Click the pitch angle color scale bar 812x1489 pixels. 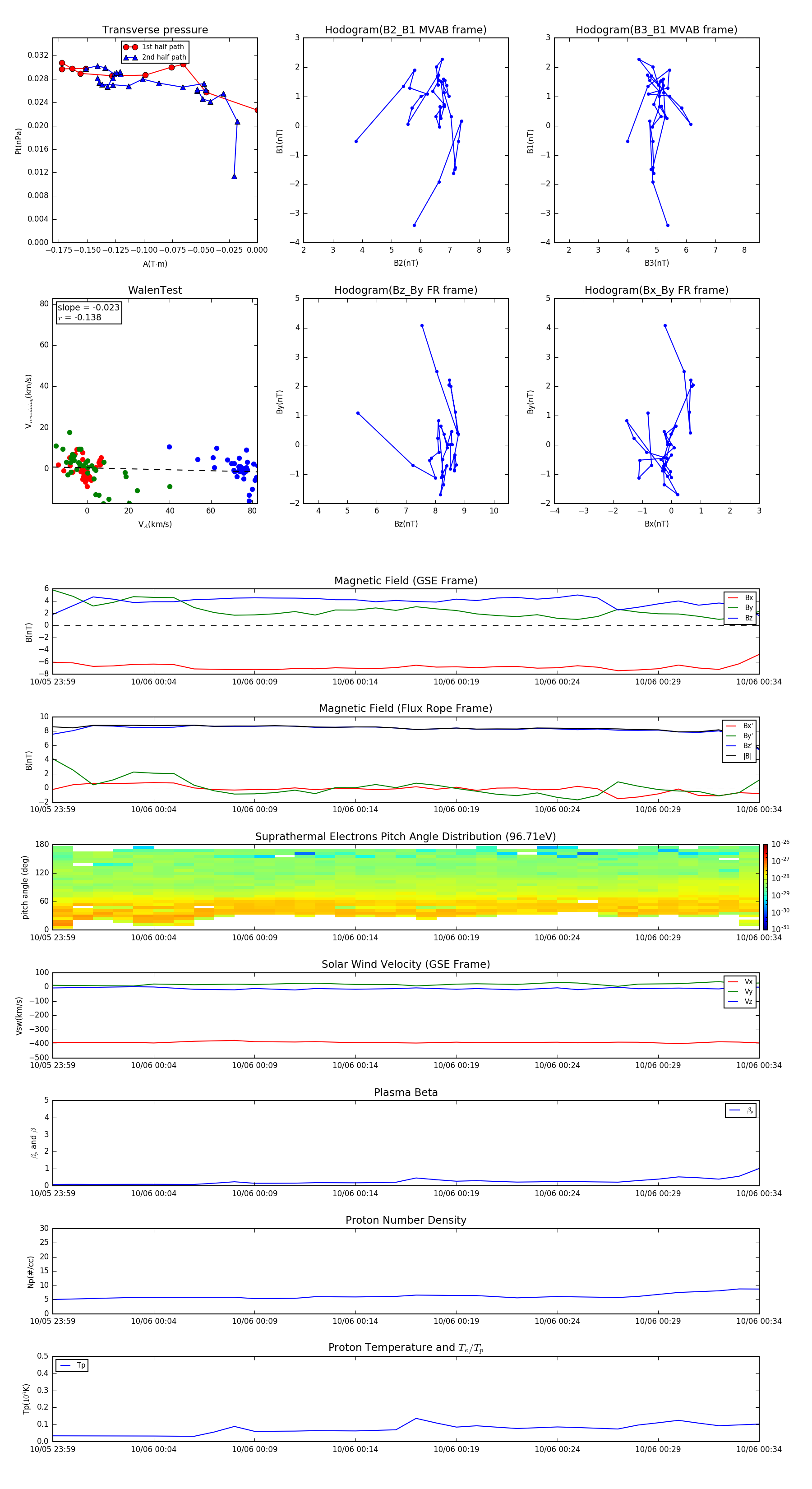coord(765,887)
